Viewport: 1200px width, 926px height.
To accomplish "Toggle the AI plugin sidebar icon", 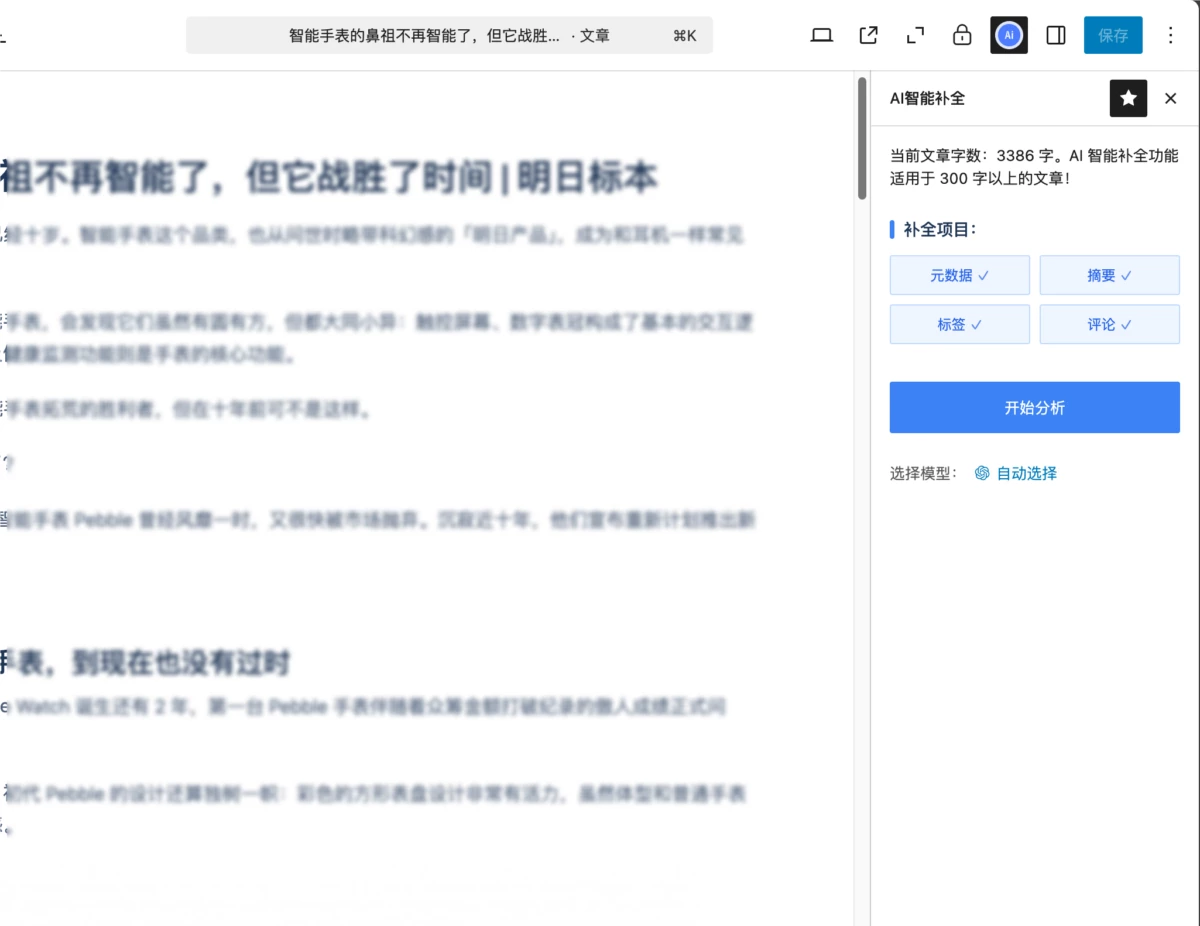I will pyautogui.click(x=1009, y=36).
